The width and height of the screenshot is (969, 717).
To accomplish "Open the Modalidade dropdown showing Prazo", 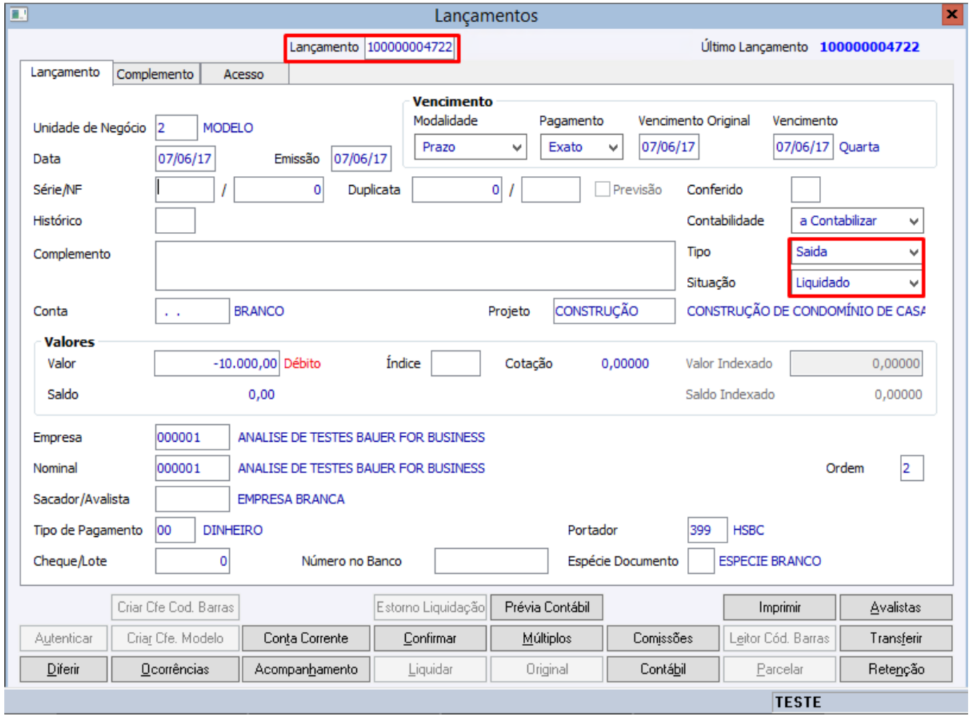I will click(x=470, y=147).
